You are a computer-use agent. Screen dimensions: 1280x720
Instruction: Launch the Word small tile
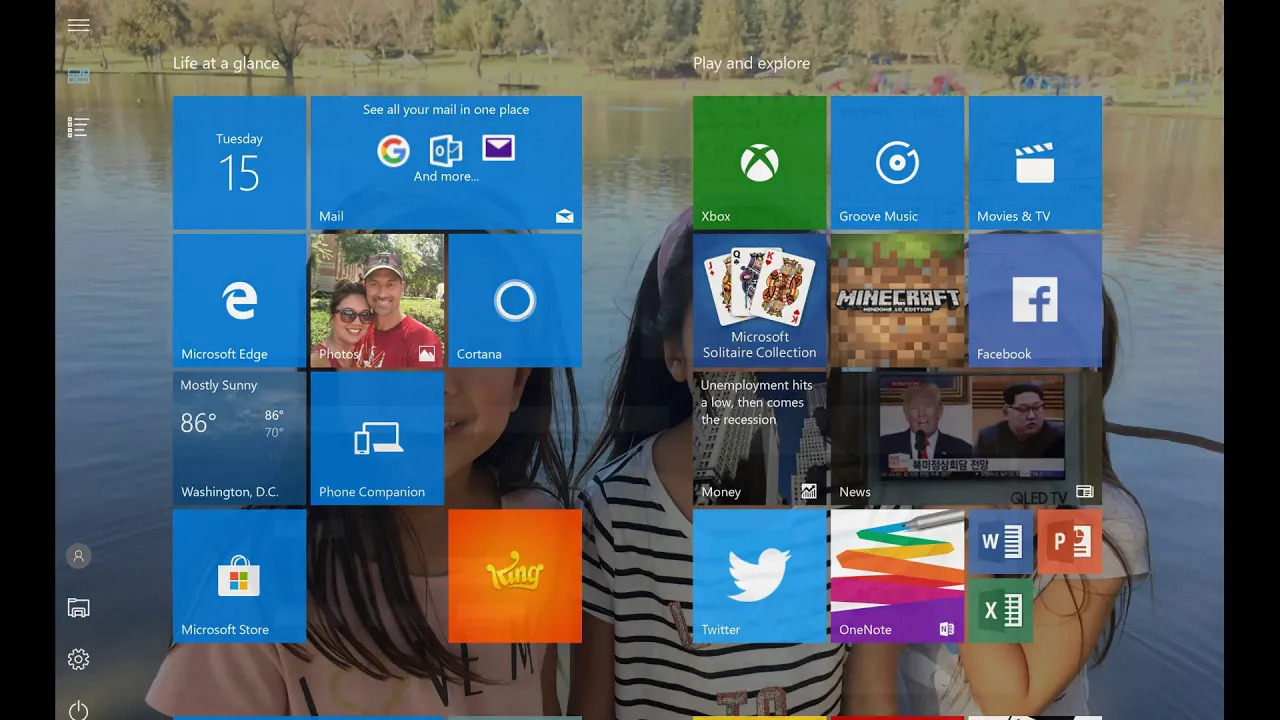(1001, 542)
